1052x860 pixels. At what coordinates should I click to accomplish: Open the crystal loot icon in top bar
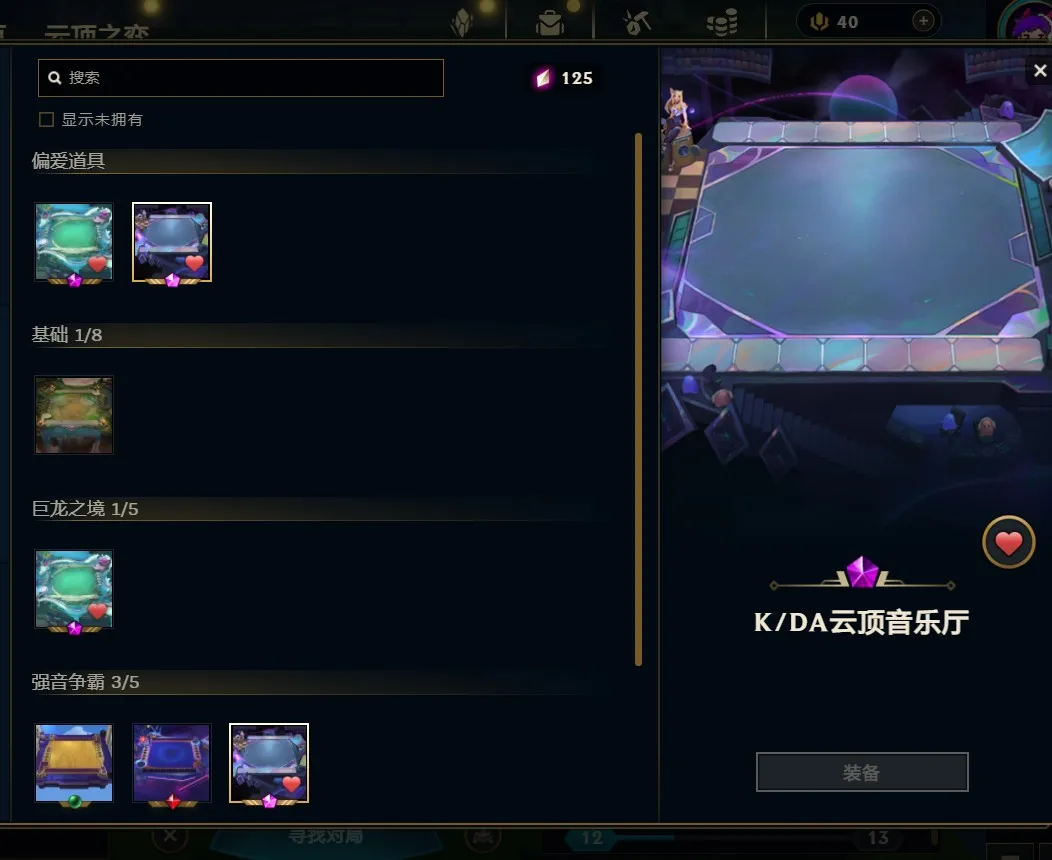(462, 22)
